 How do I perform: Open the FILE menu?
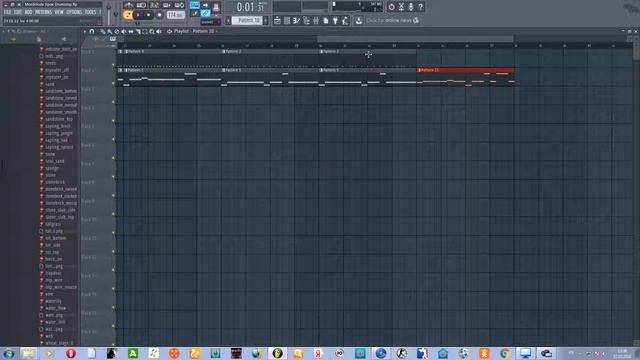coord(7,12)
